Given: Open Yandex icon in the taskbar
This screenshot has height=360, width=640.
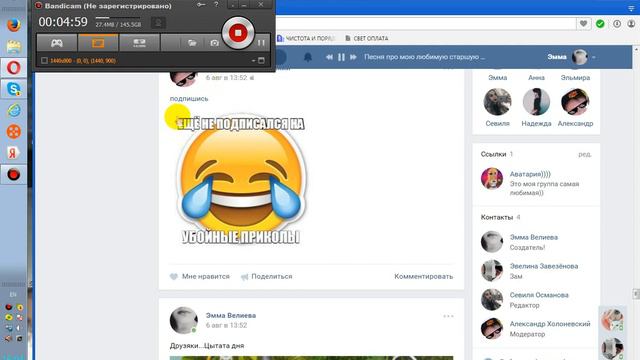Looking at the screenshot, I should [x=13, y=153].
